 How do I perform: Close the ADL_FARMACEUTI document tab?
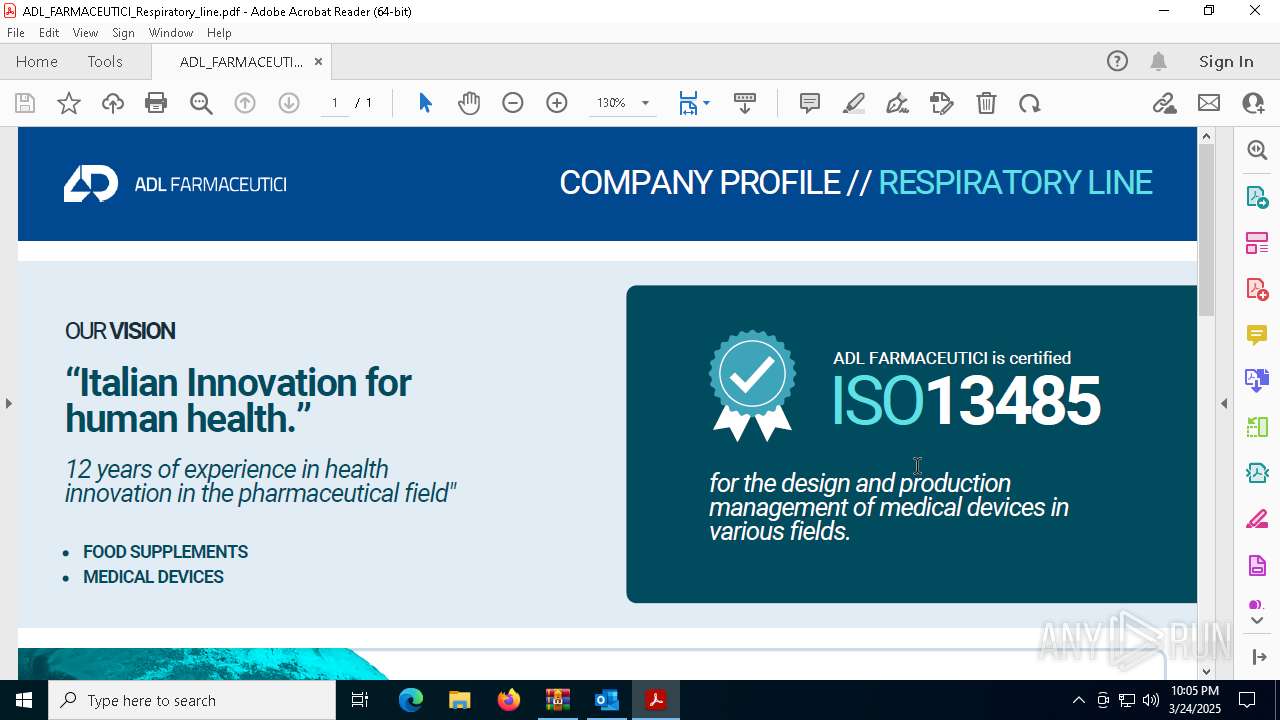coord(318,61)
